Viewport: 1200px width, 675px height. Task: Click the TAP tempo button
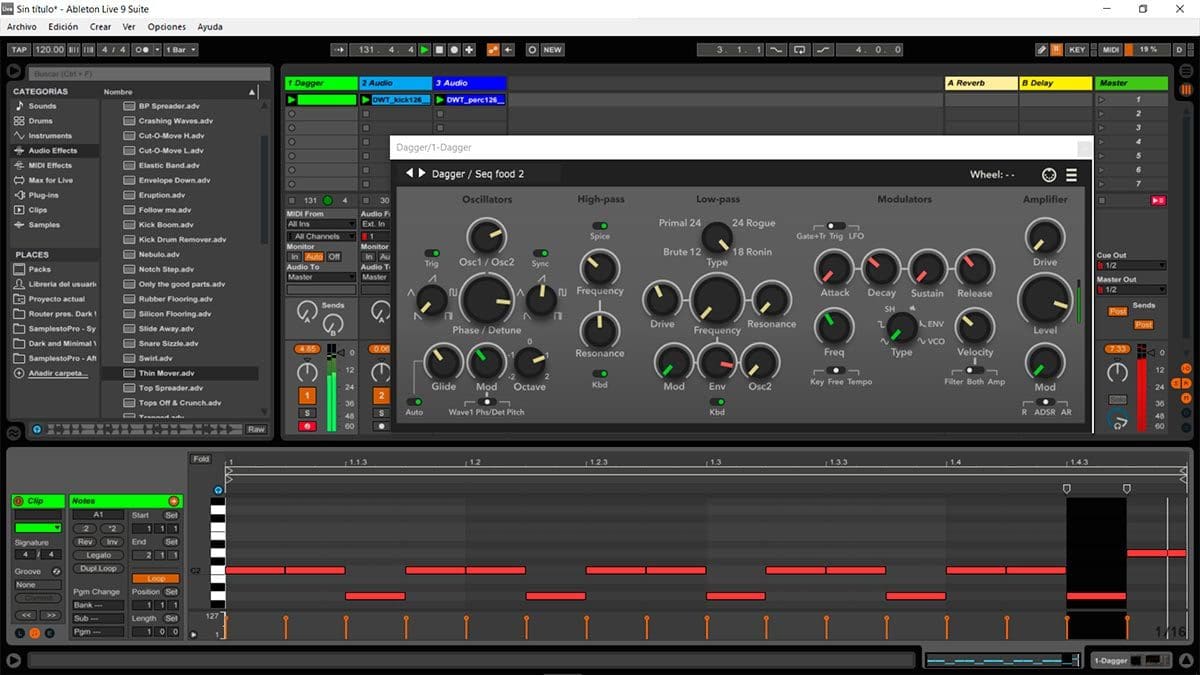click(18, 49)
